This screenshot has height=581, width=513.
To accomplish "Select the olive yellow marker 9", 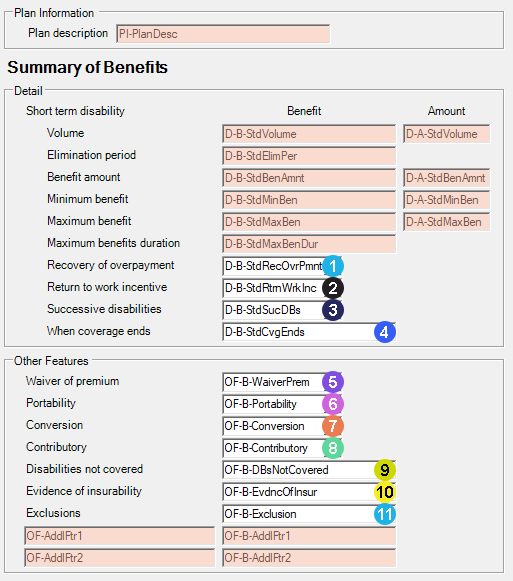I will click(x=385, y=470).
